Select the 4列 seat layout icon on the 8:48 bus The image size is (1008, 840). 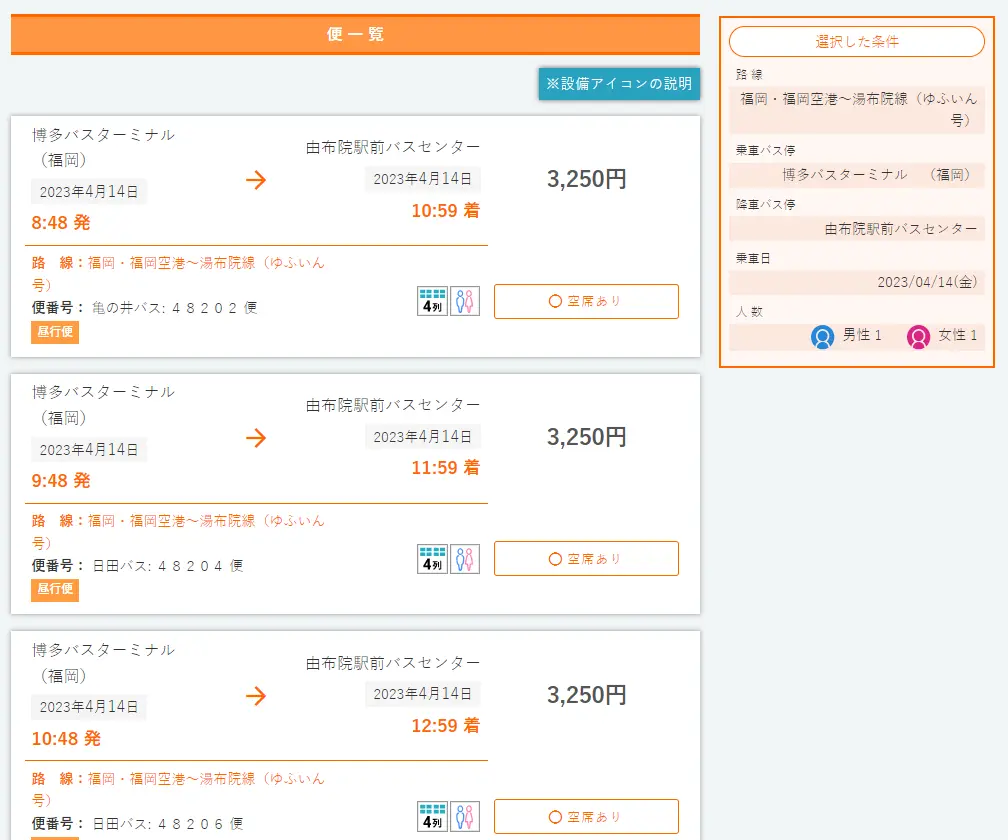(432, 300)
